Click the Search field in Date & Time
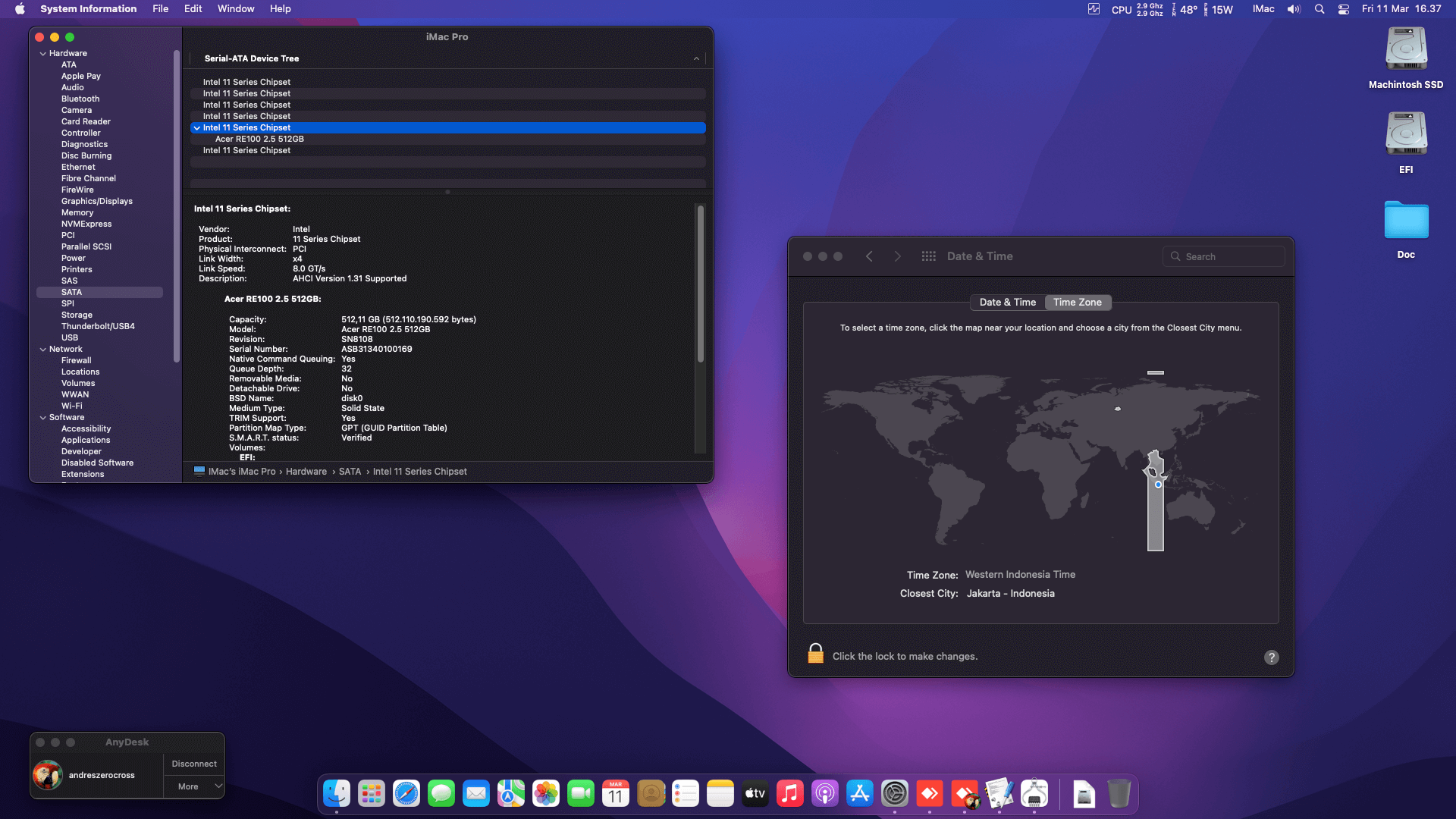 click(1223, 256)
